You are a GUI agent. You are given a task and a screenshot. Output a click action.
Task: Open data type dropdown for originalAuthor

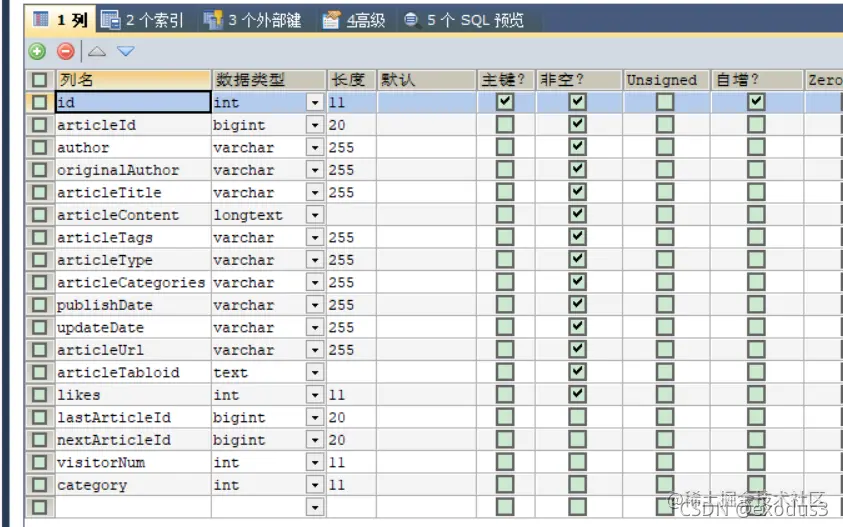point(315,170)
